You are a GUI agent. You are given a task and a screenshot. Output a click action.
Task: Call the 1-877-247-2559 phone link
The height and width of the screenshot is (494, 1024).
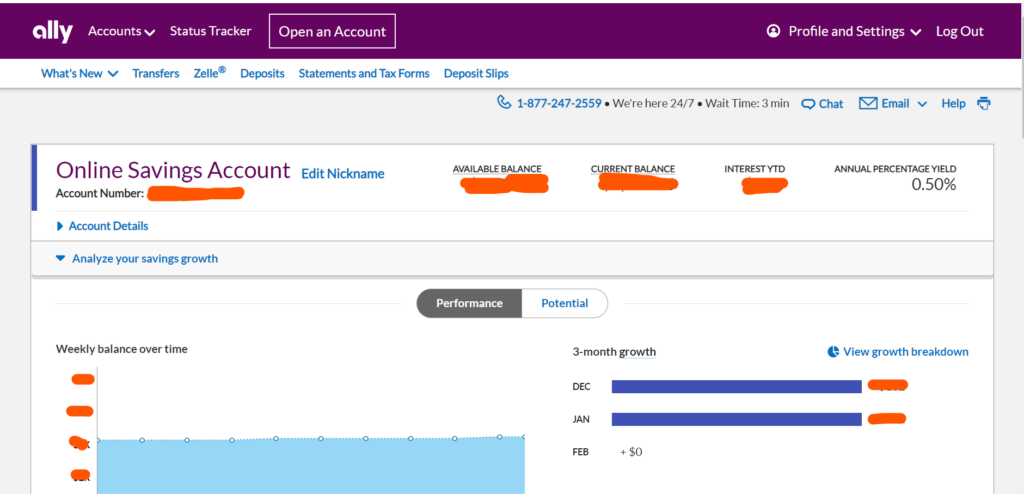(x=558, y=103)
